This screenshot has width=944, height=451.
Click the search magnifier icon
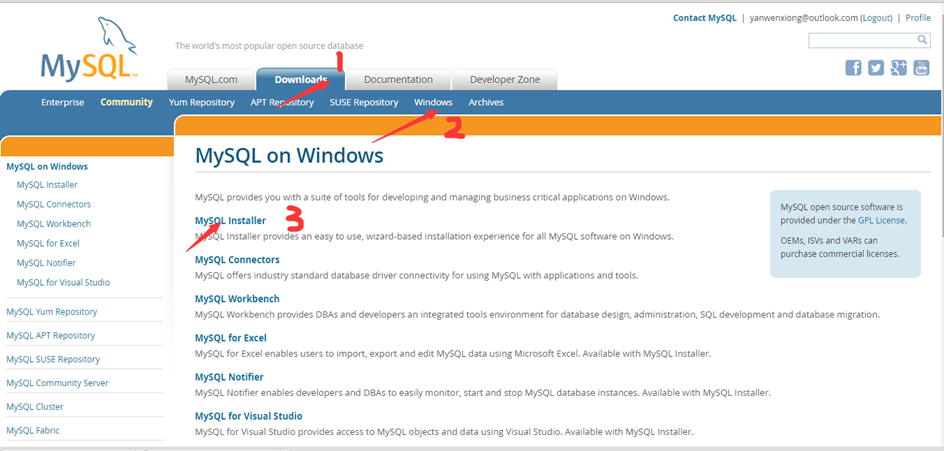coord(922,40)
